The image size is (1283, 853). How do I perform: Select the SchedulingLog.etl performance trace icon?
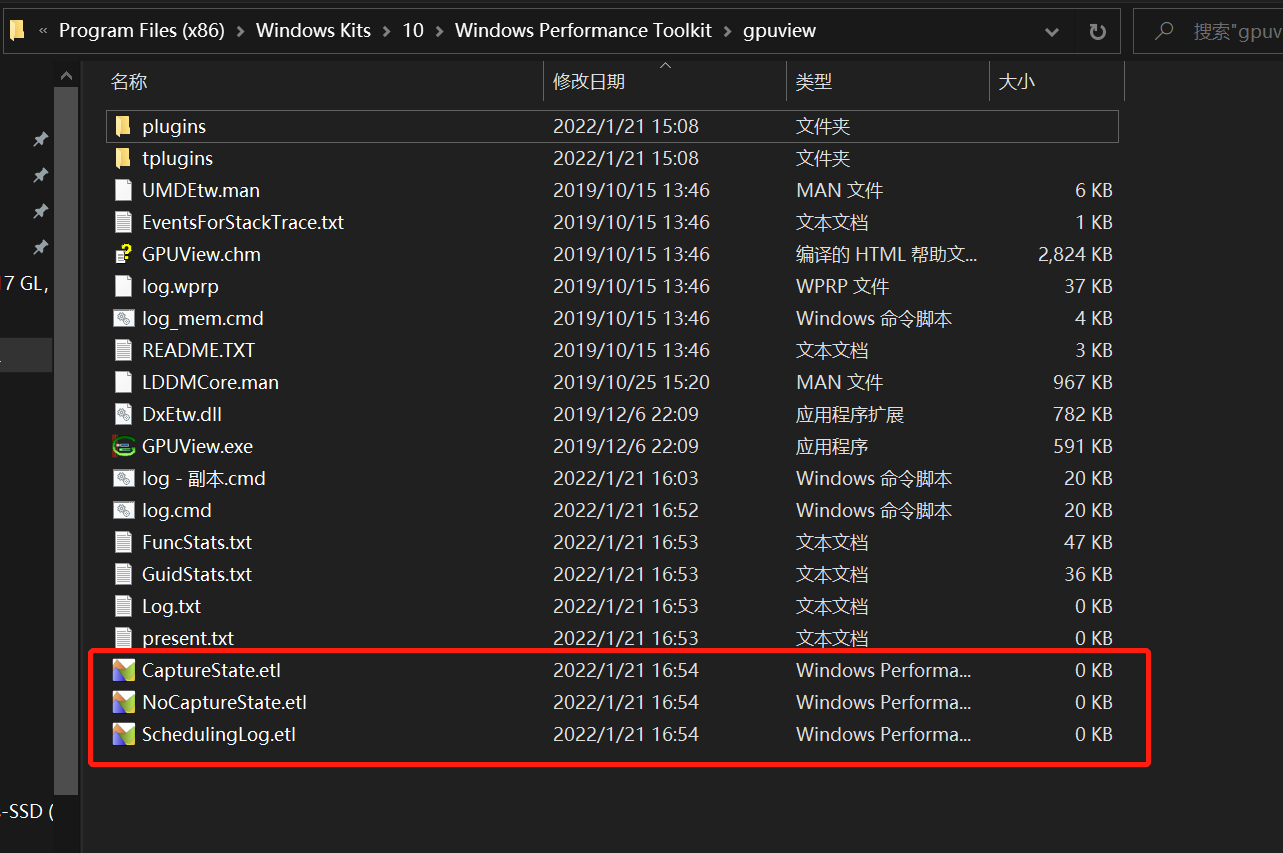[123, 734]
